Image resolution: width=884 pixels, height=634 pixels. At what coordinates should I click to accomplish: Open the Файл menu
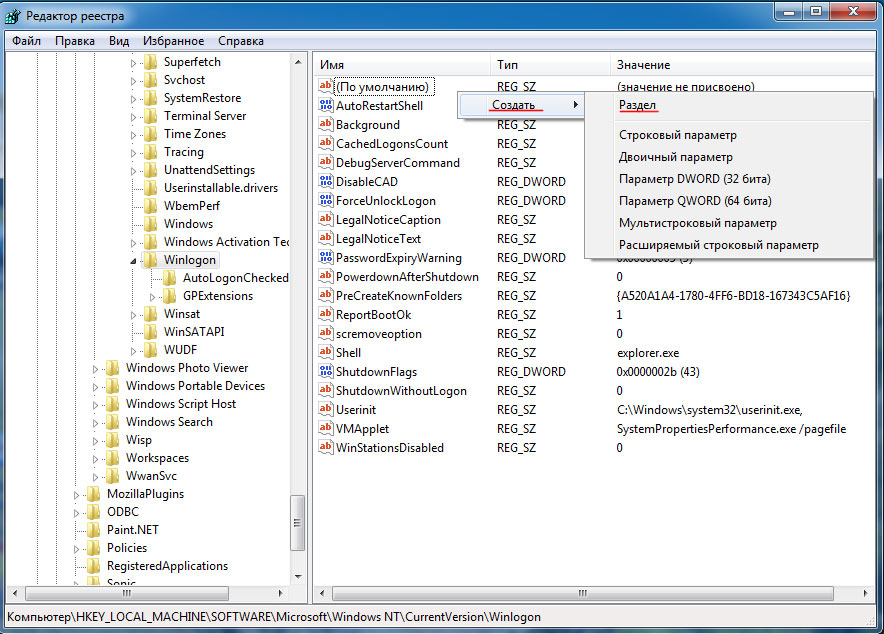pyautogui.click(x=26, y=41)
